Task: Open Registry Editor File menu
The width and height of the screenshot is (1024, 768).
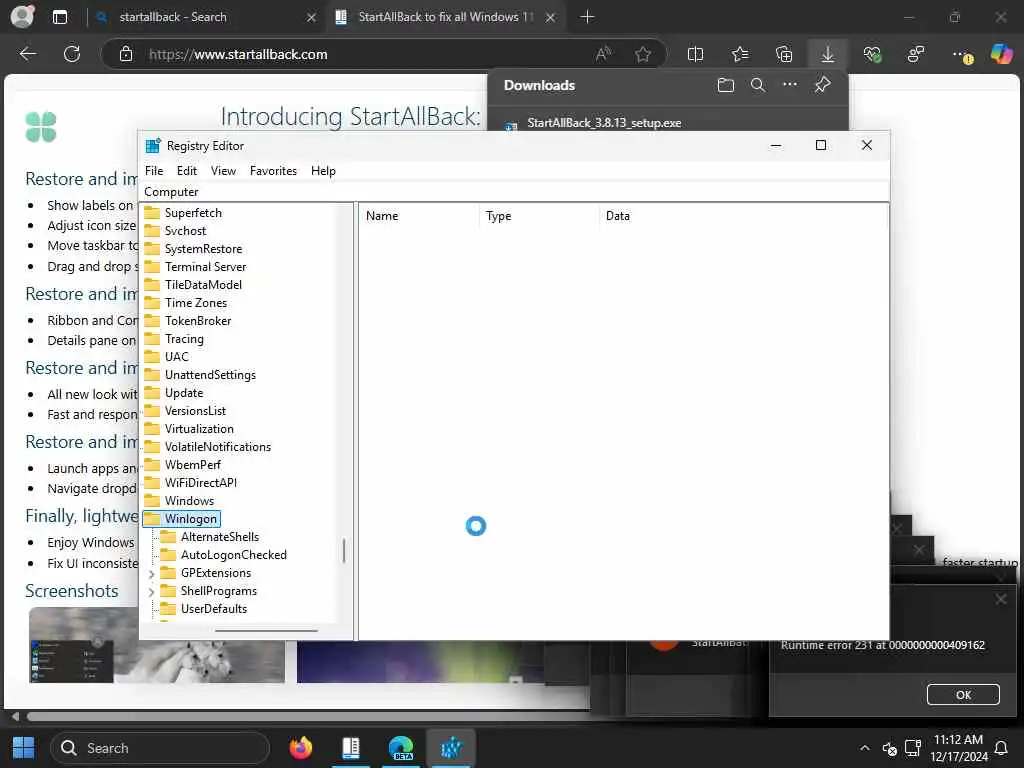Action: (x=154, y=171)
